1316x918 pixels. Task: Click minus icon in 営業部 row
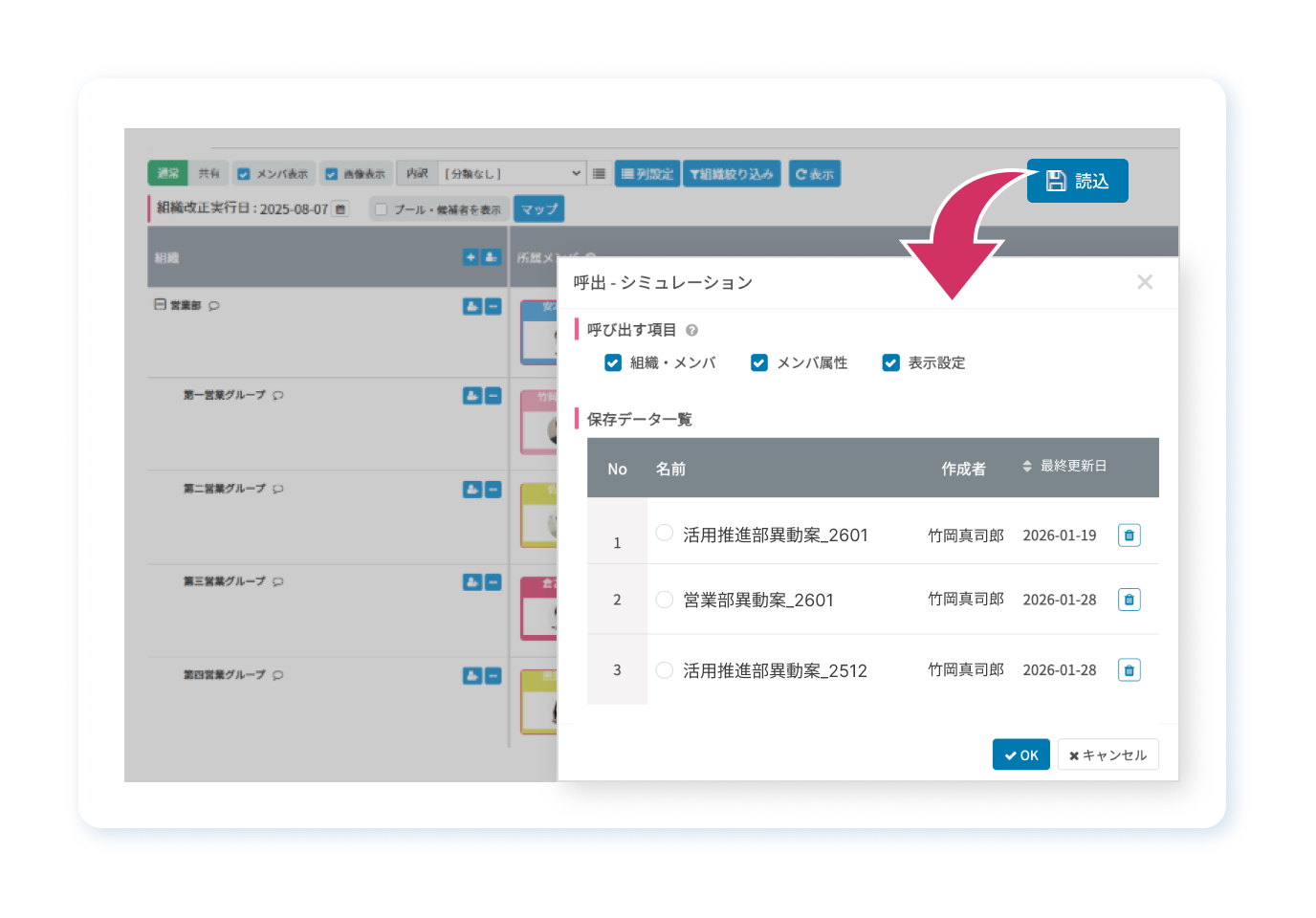[493, 306]
